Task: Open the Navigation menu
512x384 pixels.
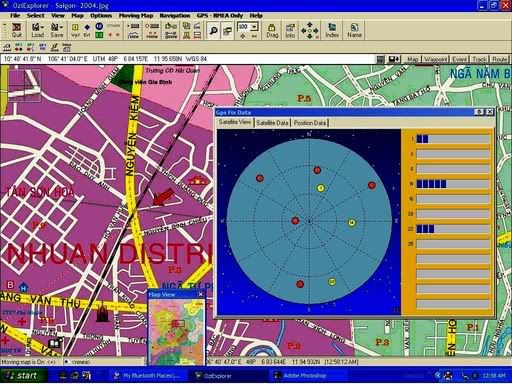Action: (174, 15)
